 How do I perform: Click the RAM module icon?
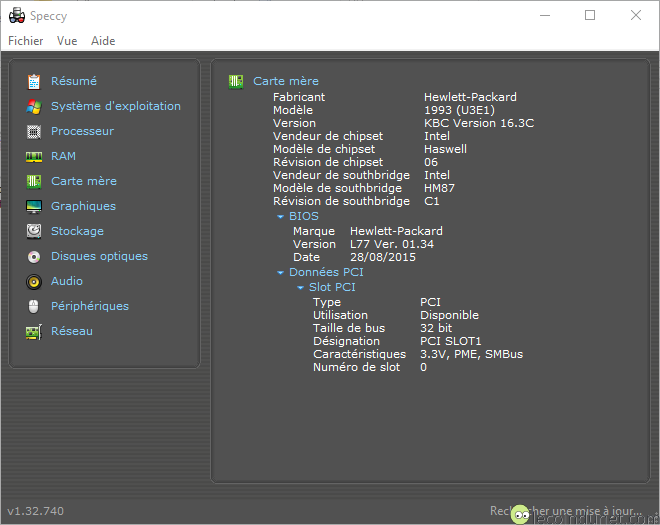click(34, 157)
